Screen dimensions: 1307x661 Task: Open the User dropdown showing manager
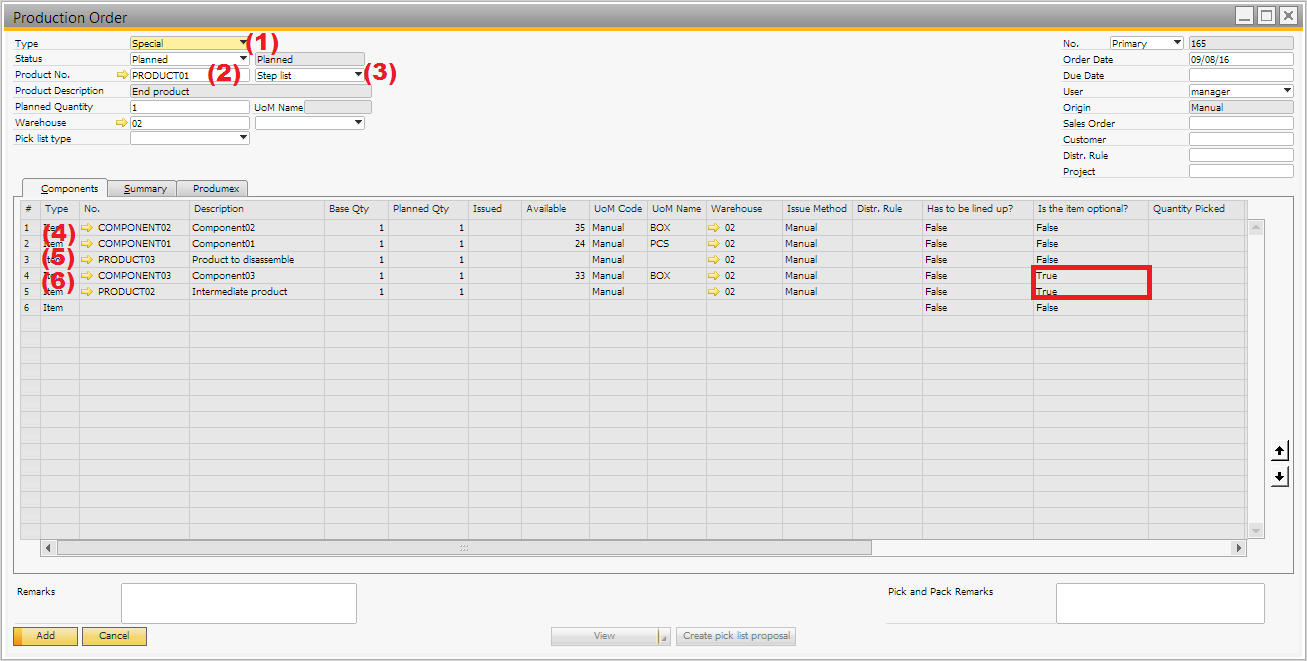click(1286, 91)
